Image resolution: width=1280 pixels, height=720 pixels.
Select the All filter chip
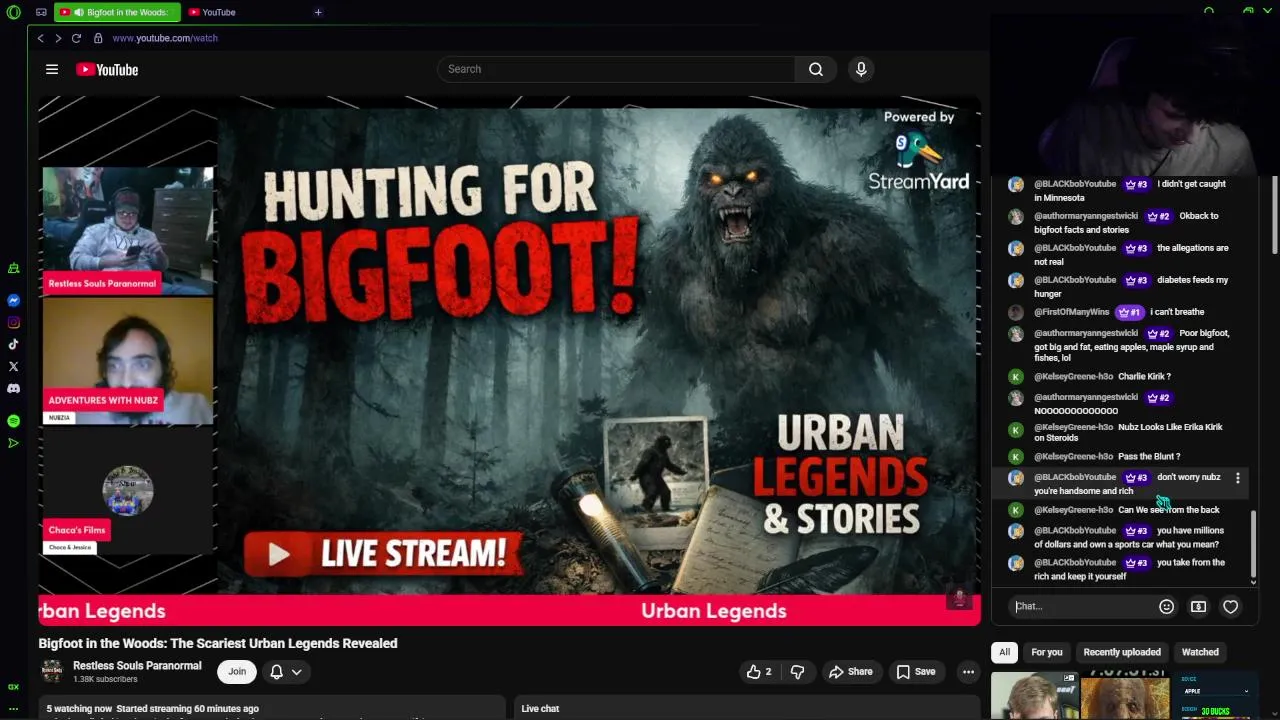[1005, 652]
